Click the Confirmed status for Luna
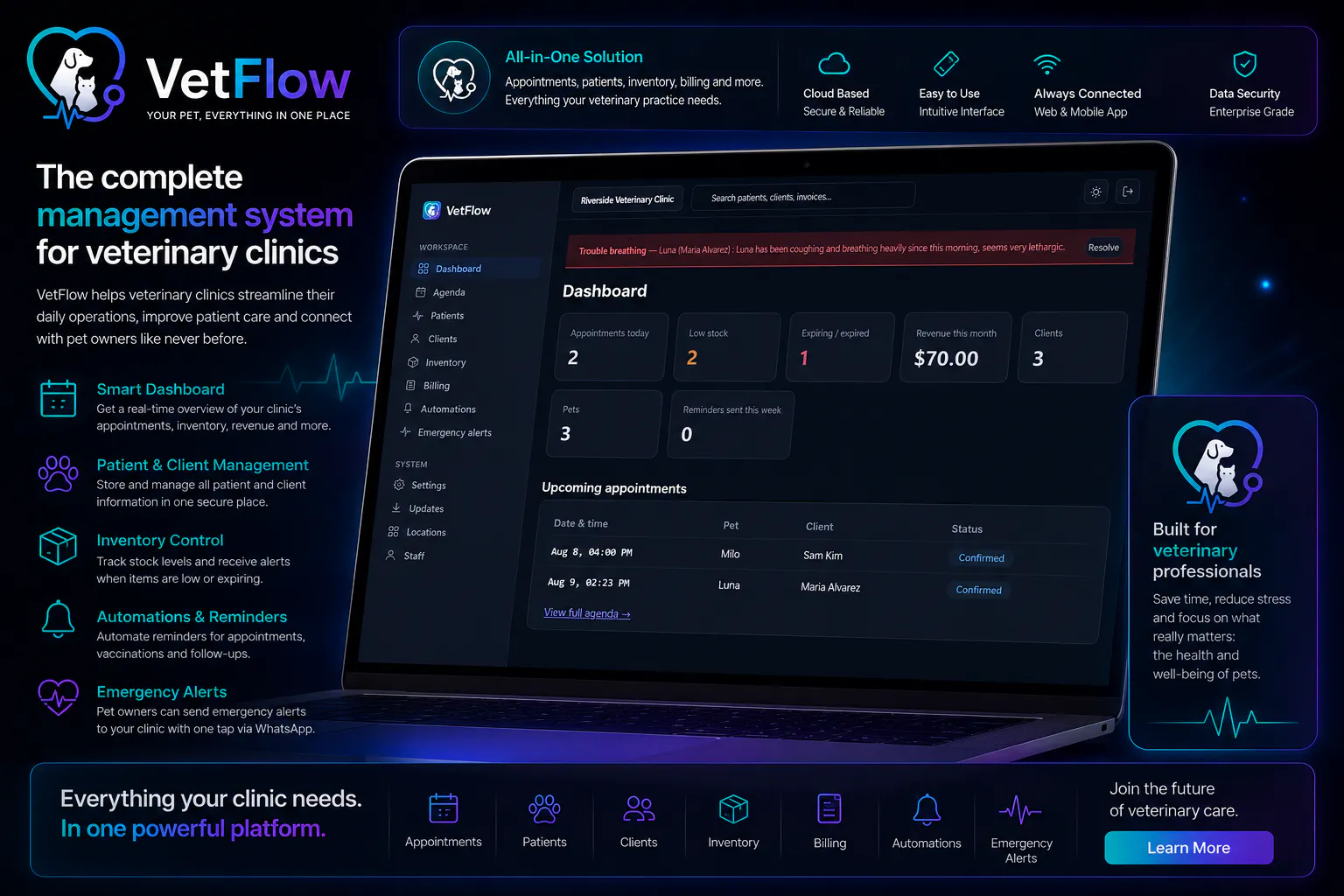The width and height of the screenshot is (1344, 896). coord(978,590)
